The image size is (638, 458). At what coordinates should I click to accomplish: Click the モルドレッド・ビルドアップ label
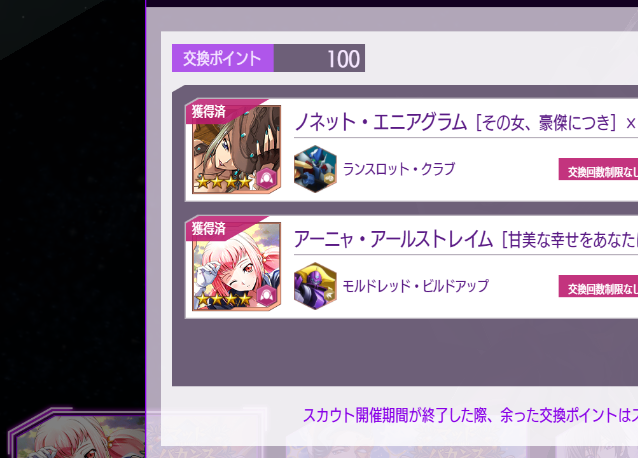[x=415, y=286]
